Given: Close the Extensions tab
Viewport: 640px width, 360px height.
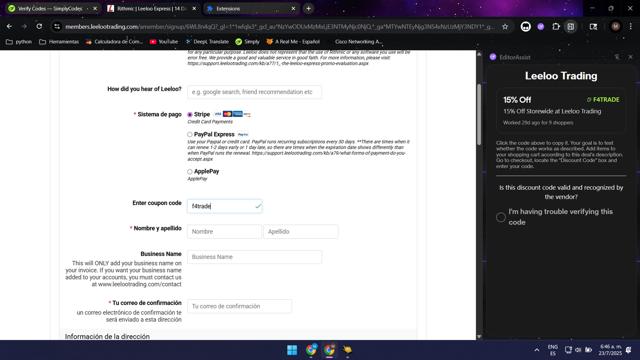Looking at the screenshot, I should pos(293,9).
